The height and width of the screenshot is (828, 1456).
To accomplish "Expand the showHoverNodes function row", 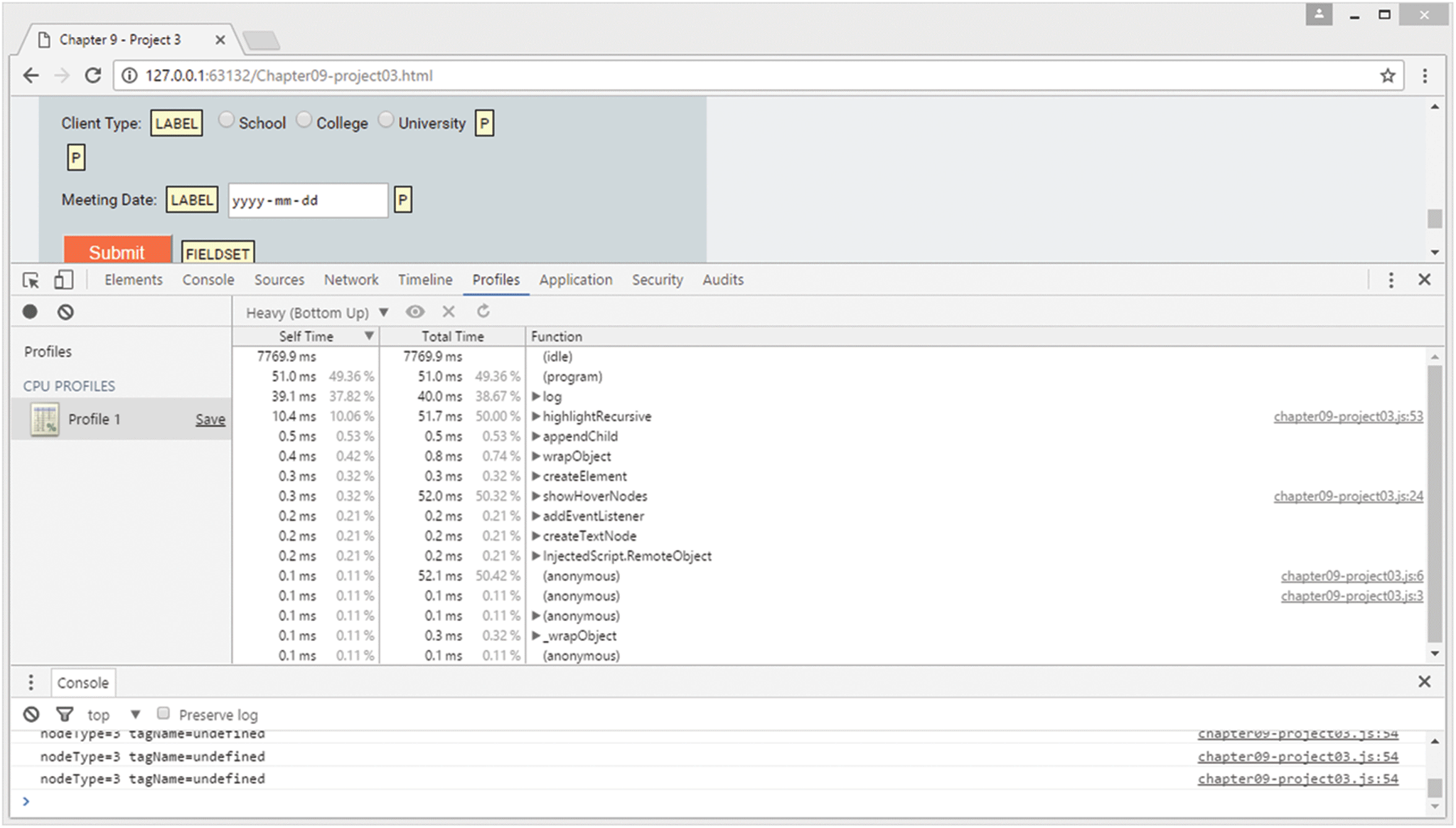I will pyautogui.click(x=536, y=496).
